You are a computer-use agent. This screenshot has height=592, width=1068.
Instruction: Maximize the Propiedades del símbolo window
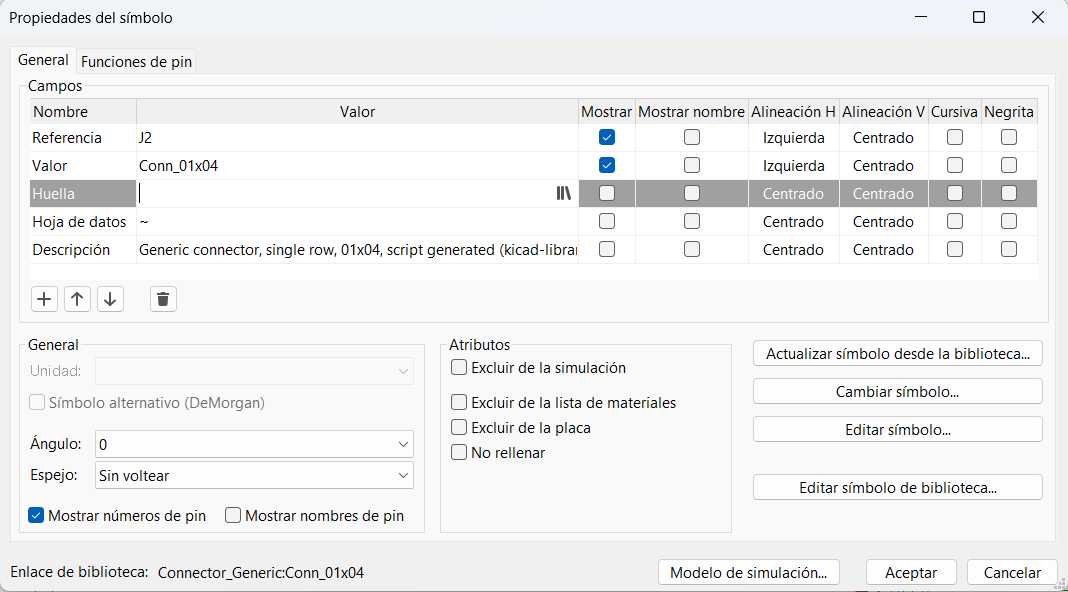pos(979,17)
